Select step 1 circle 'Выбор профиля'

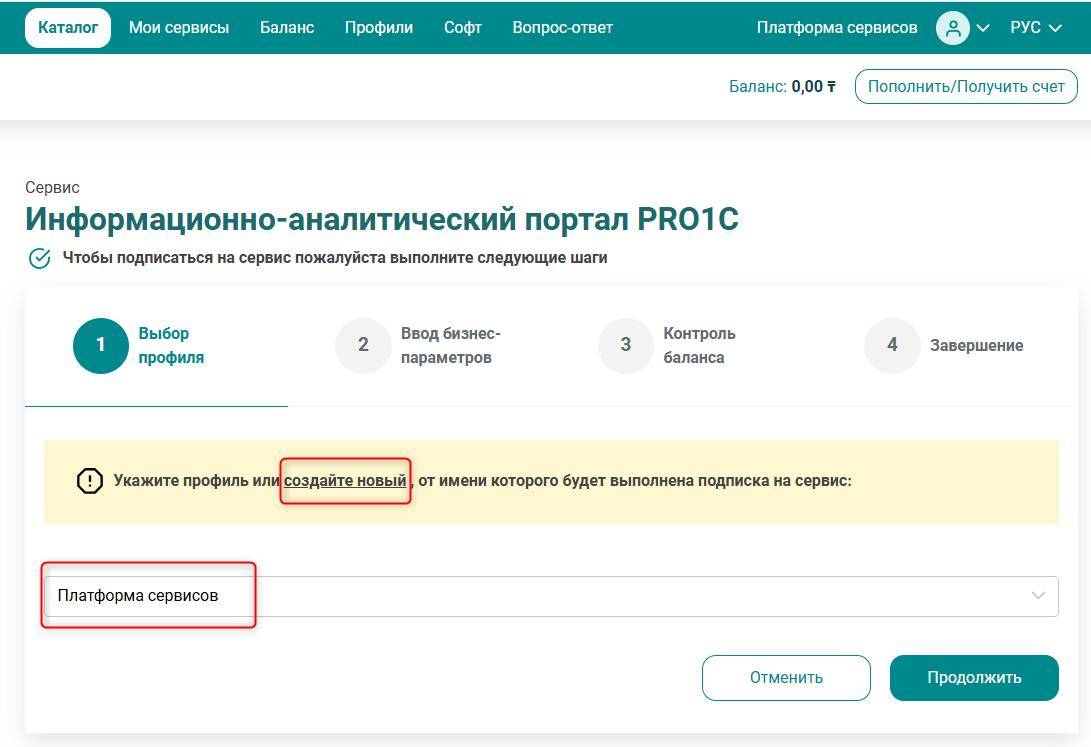(x=100, y=346)
